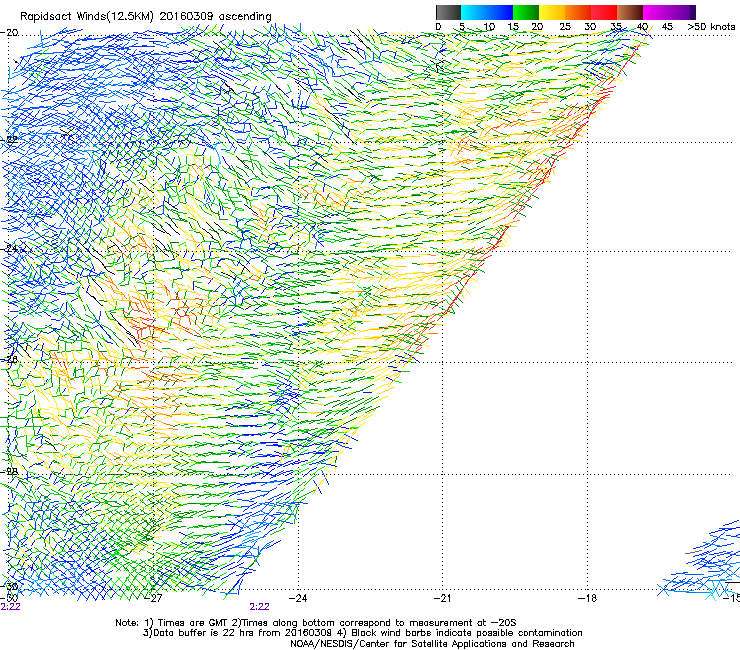This screenshot has height=650, width=740.
Task: Pick the yellow 20-25 knots legend segment
Action: pos(552,12)
